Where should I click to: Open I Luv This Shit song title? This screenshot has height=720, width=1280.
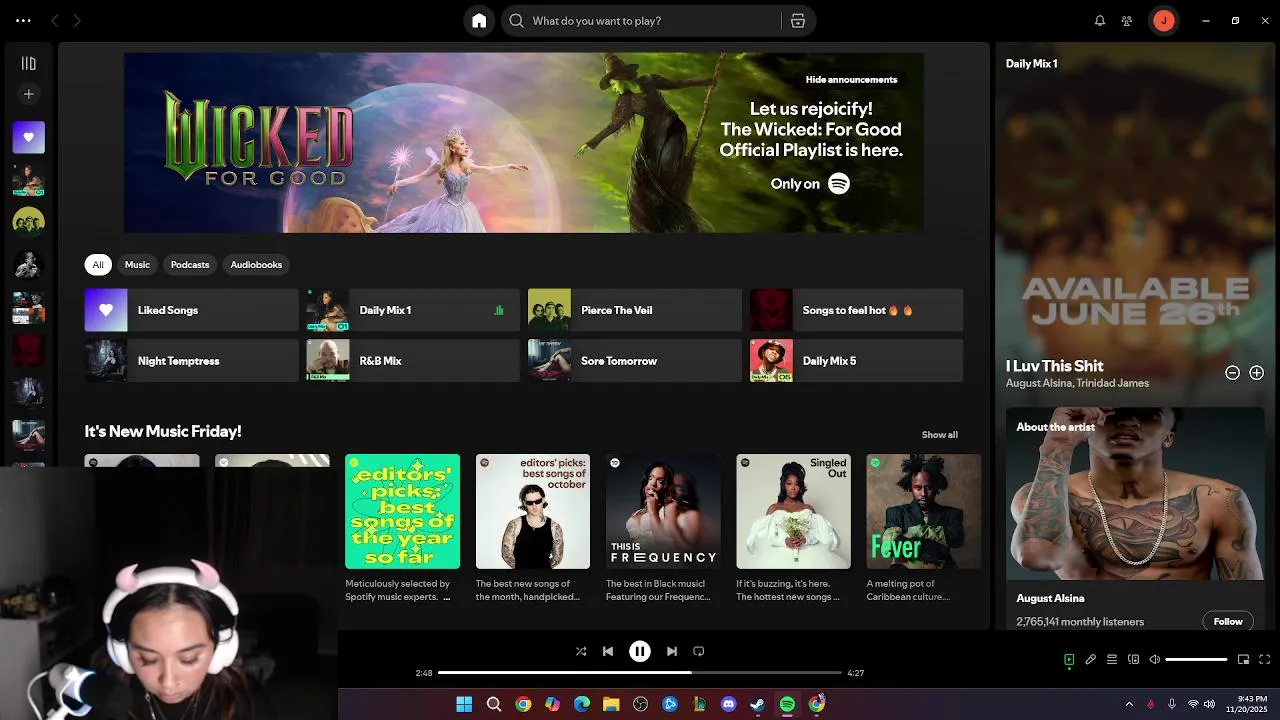click(1054, 366)
